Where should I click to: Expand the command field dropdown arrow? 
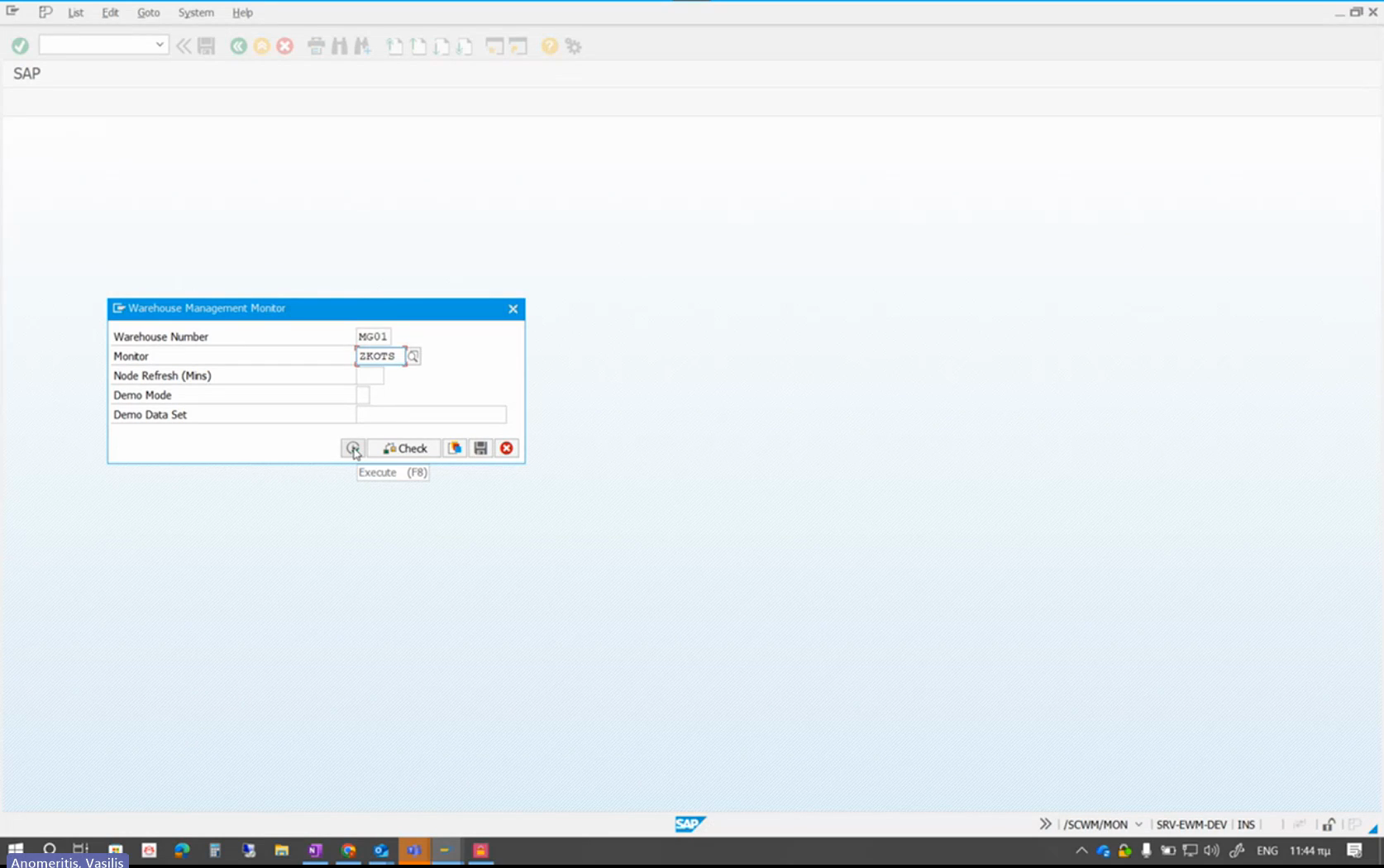coord(160,45)
